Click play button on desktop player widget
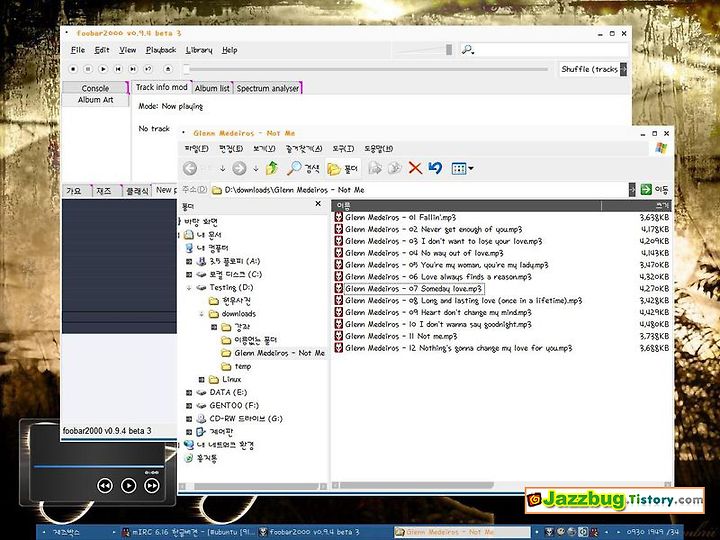Image resolution: width=720 pixels, height=540 pixels. (129, 485)
